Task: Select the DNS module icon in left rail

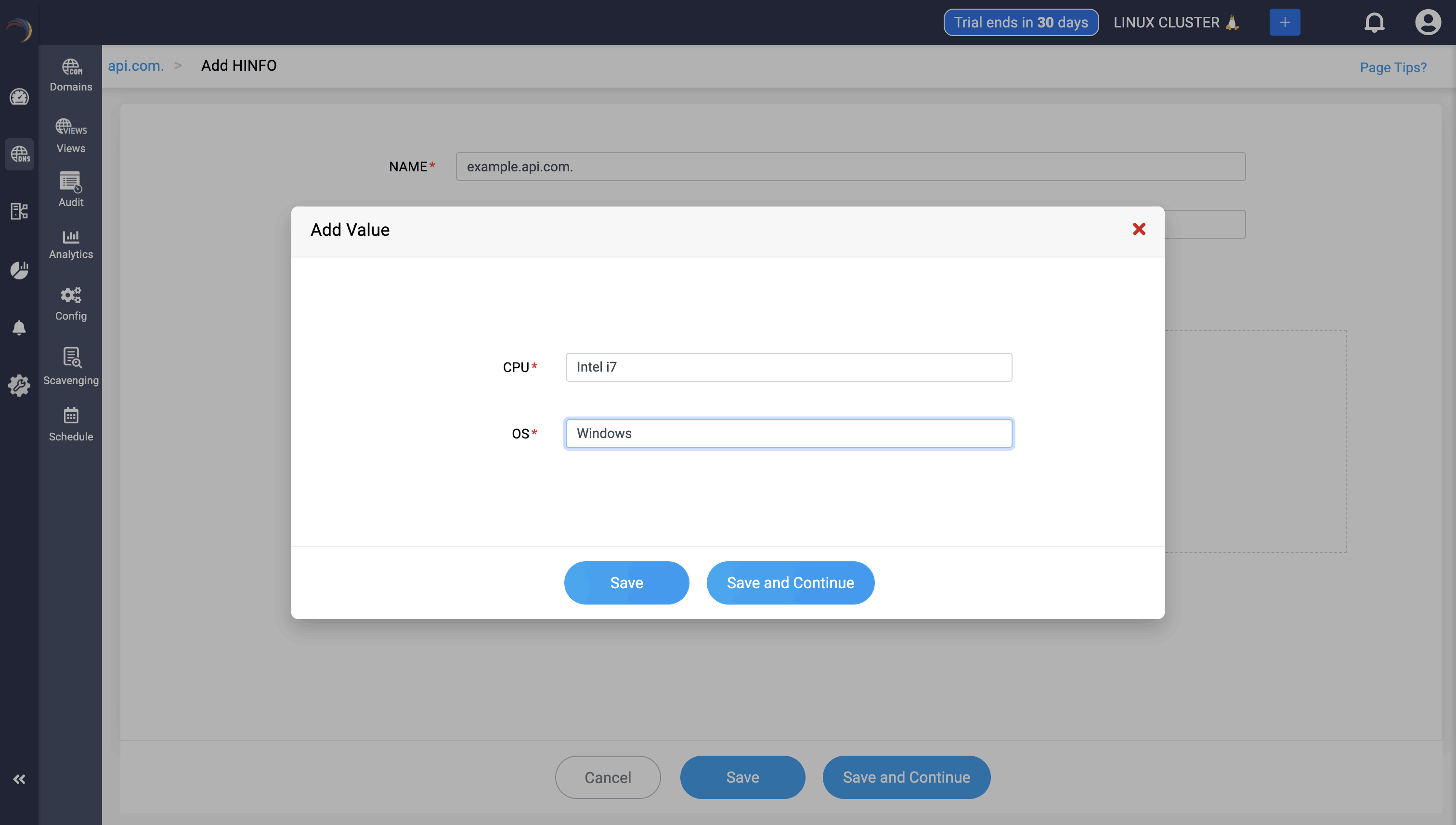Action: click(x=19, y=154)
